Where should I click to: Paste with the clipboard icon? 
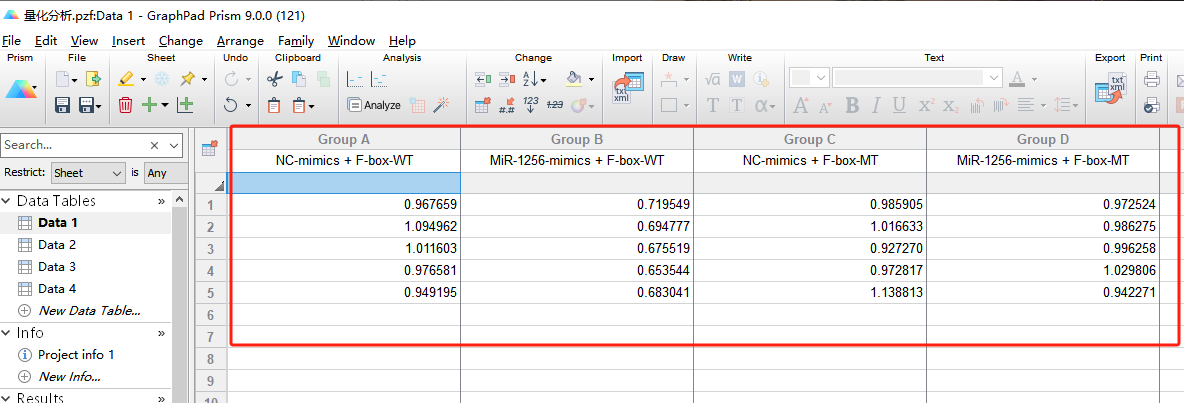(x=274, y=106)
